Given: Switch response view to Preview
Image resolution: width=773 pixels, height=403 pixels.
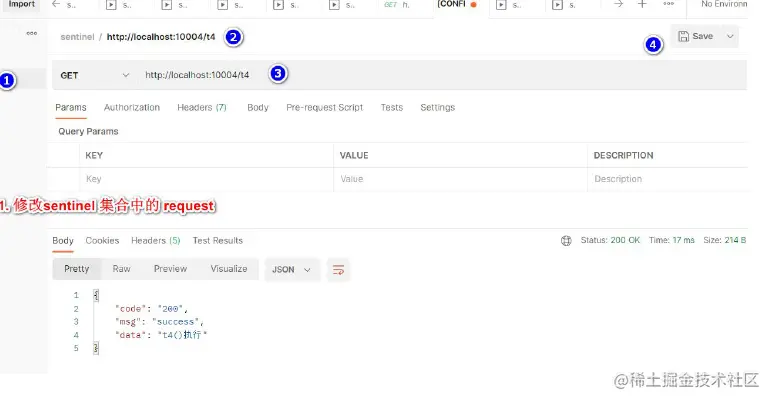Looking at the screenshot, I should (170, 269).
